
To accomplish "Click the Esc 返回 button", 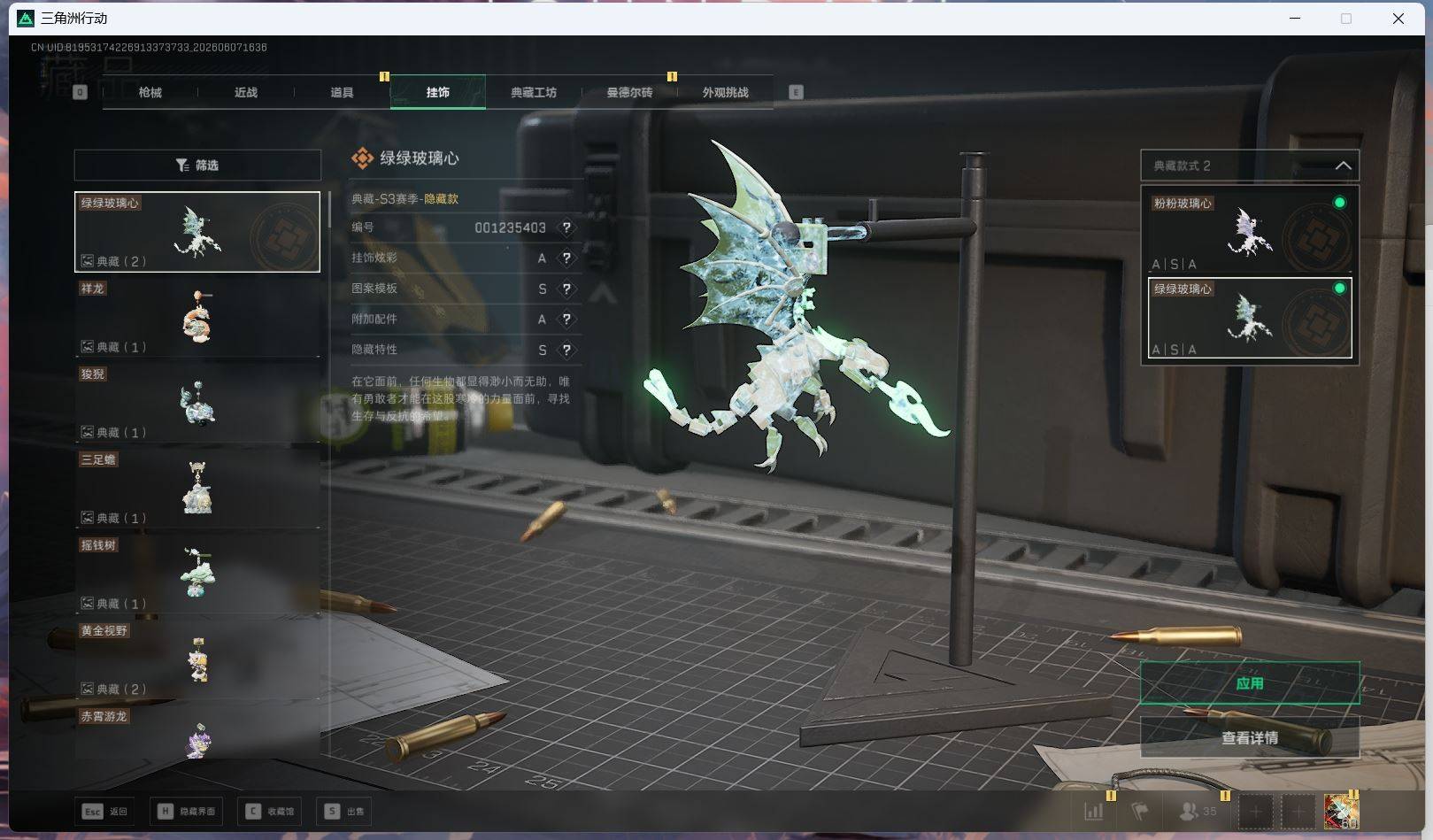I will pos(106,811).
